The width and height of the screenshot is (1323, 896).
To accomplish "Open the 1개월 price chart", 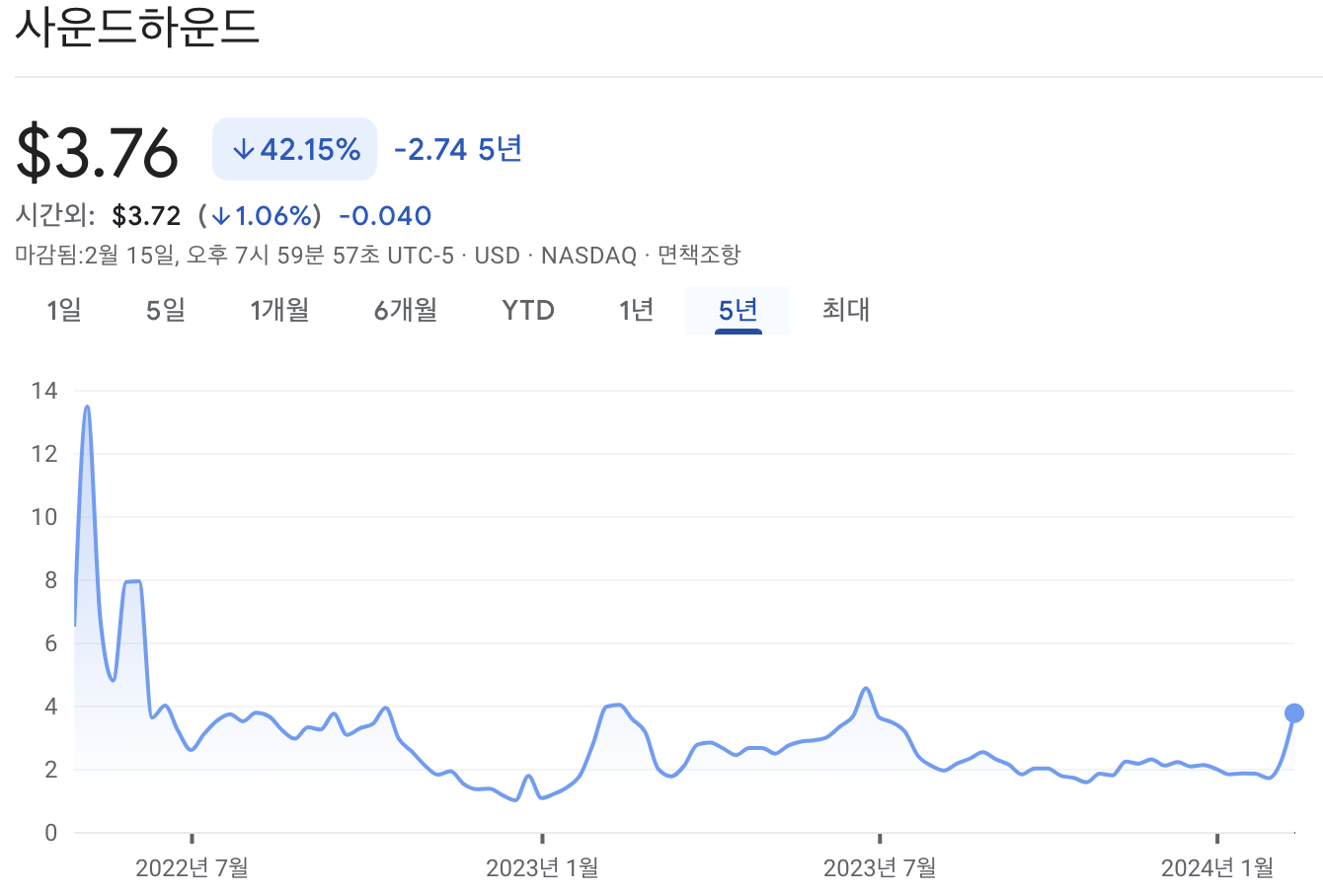I will click(x=280, y=310).
